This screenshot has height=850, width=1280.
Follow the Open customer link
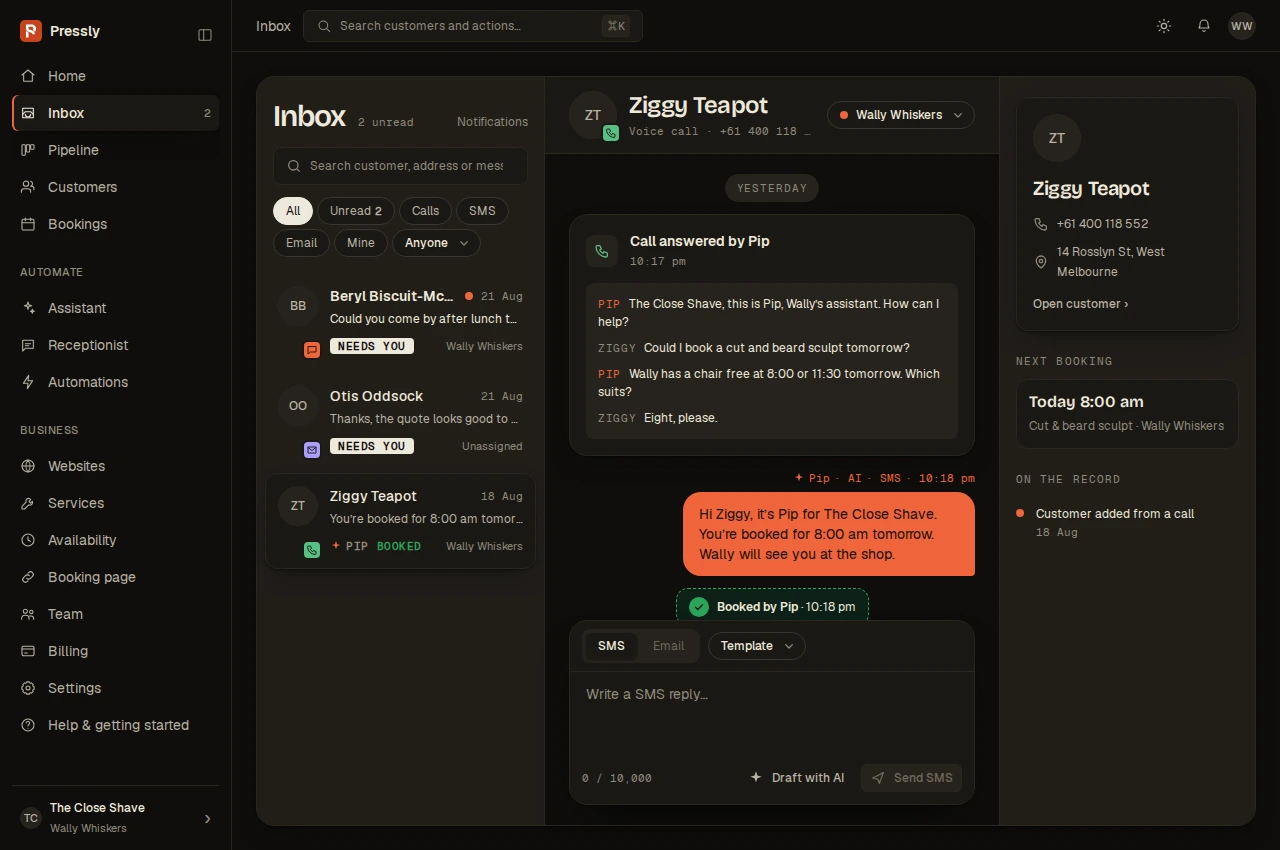pos(1080,304)
